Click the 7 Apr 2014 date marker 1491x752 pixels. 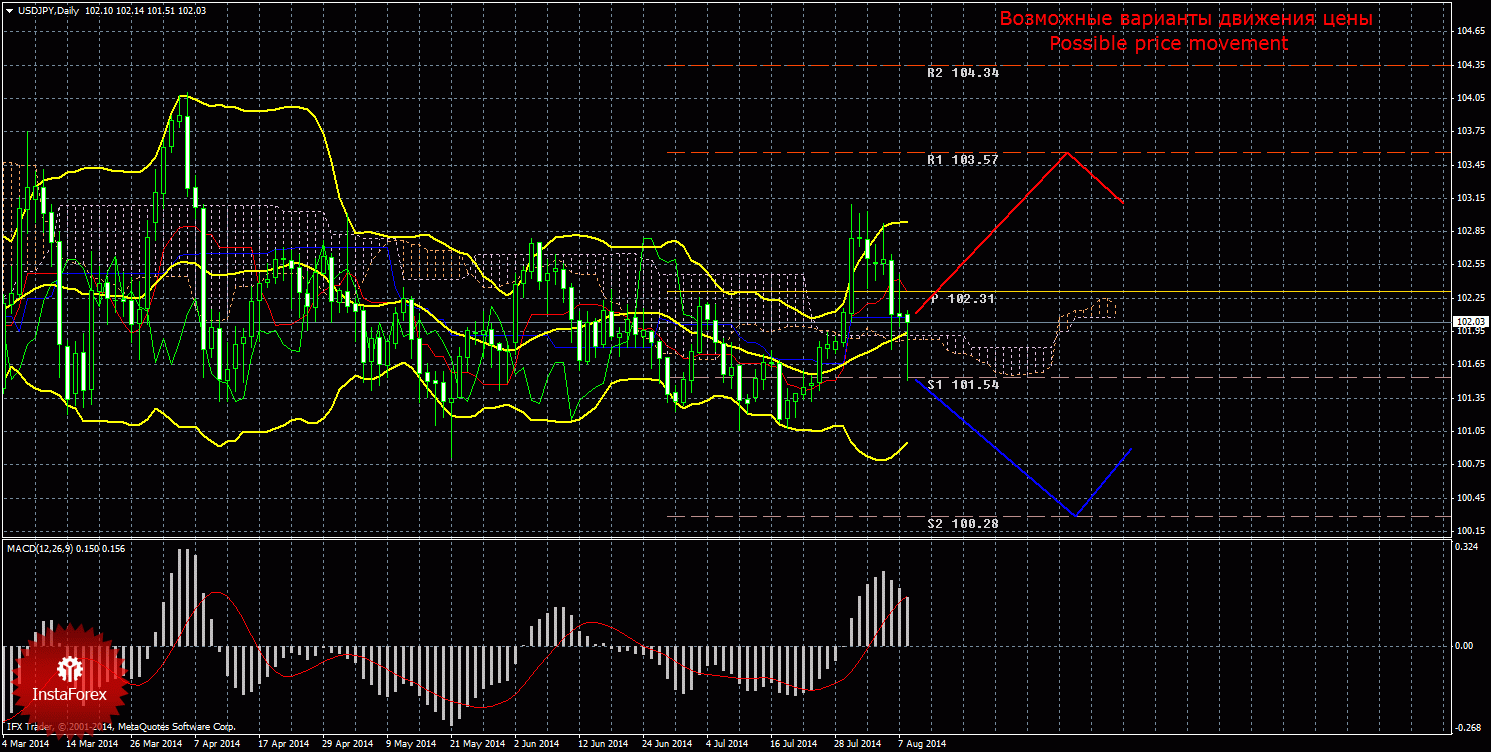216,744
